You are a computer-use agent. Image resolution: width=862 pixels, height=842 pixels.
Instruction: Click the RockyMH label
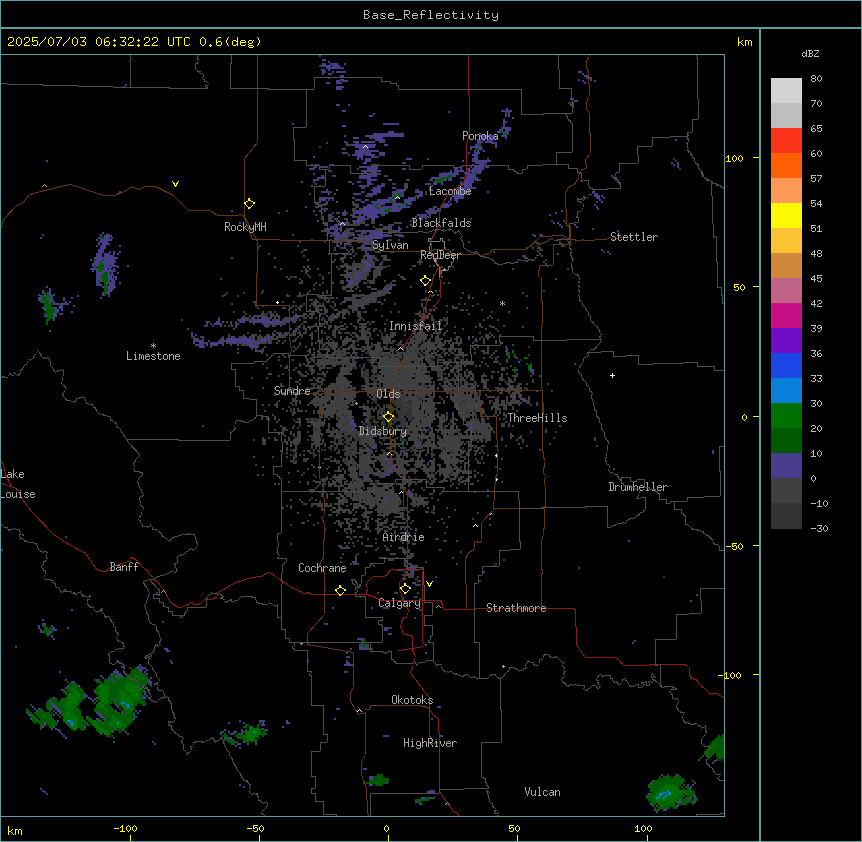pos(245,227)
